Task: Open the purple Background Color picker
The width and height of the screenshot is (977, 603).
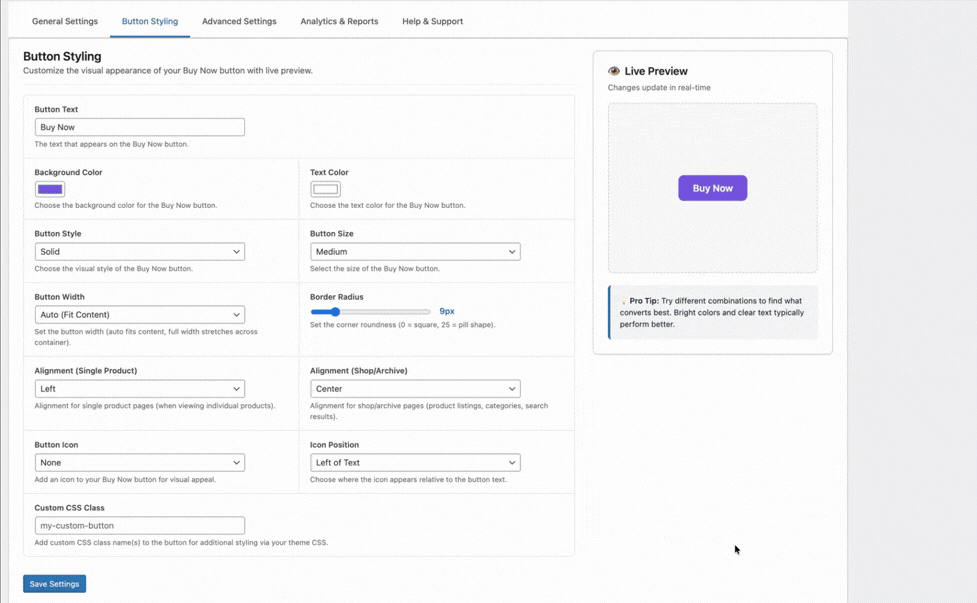Action: click(50, 189)
